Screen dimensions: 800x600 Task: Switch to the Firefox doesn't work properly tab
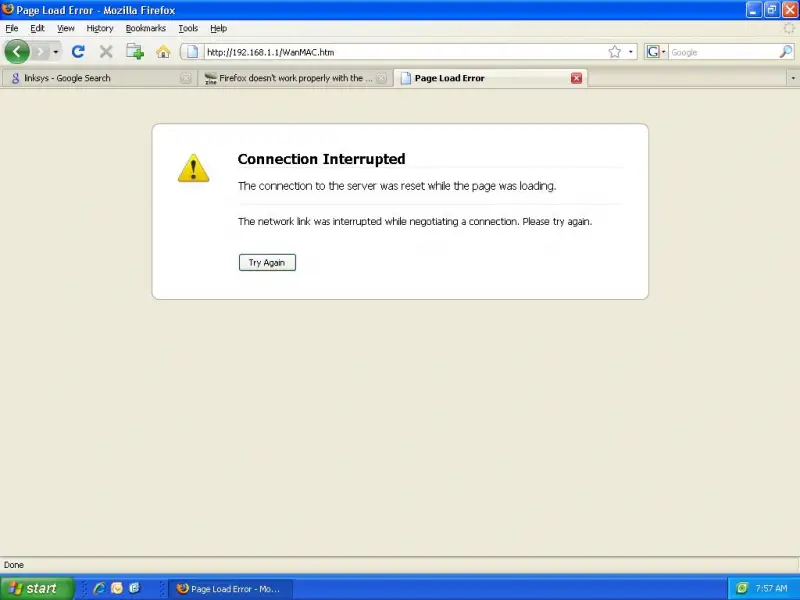(288, 78)
